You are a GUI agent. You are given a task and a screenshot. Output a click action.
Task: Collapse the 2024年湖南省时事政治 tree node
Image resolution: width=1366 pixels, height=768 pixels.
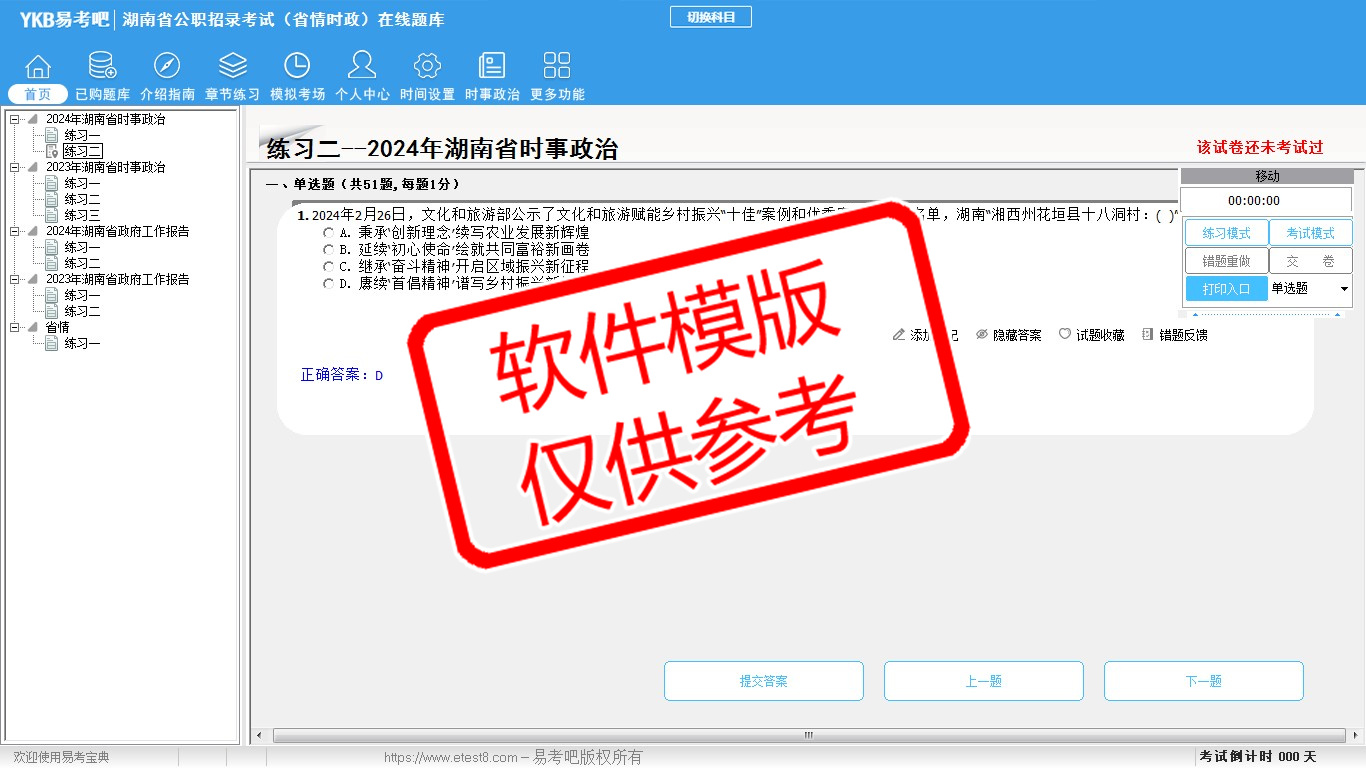point(14,120)
